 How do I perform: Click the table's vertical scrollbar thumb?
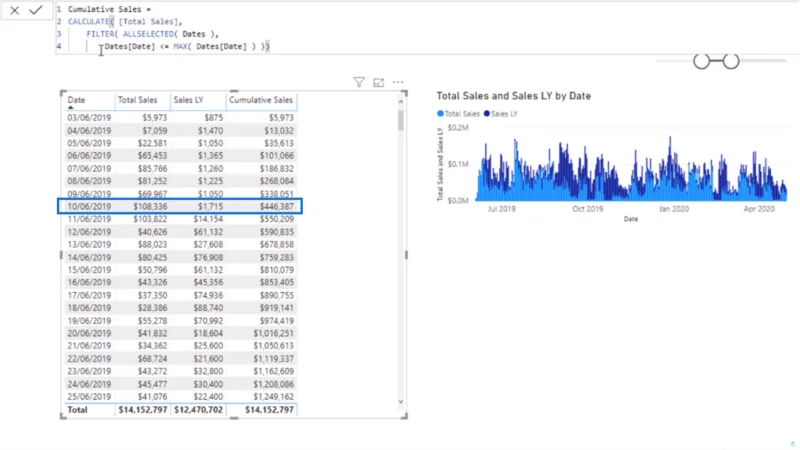[x=401, y=120]
